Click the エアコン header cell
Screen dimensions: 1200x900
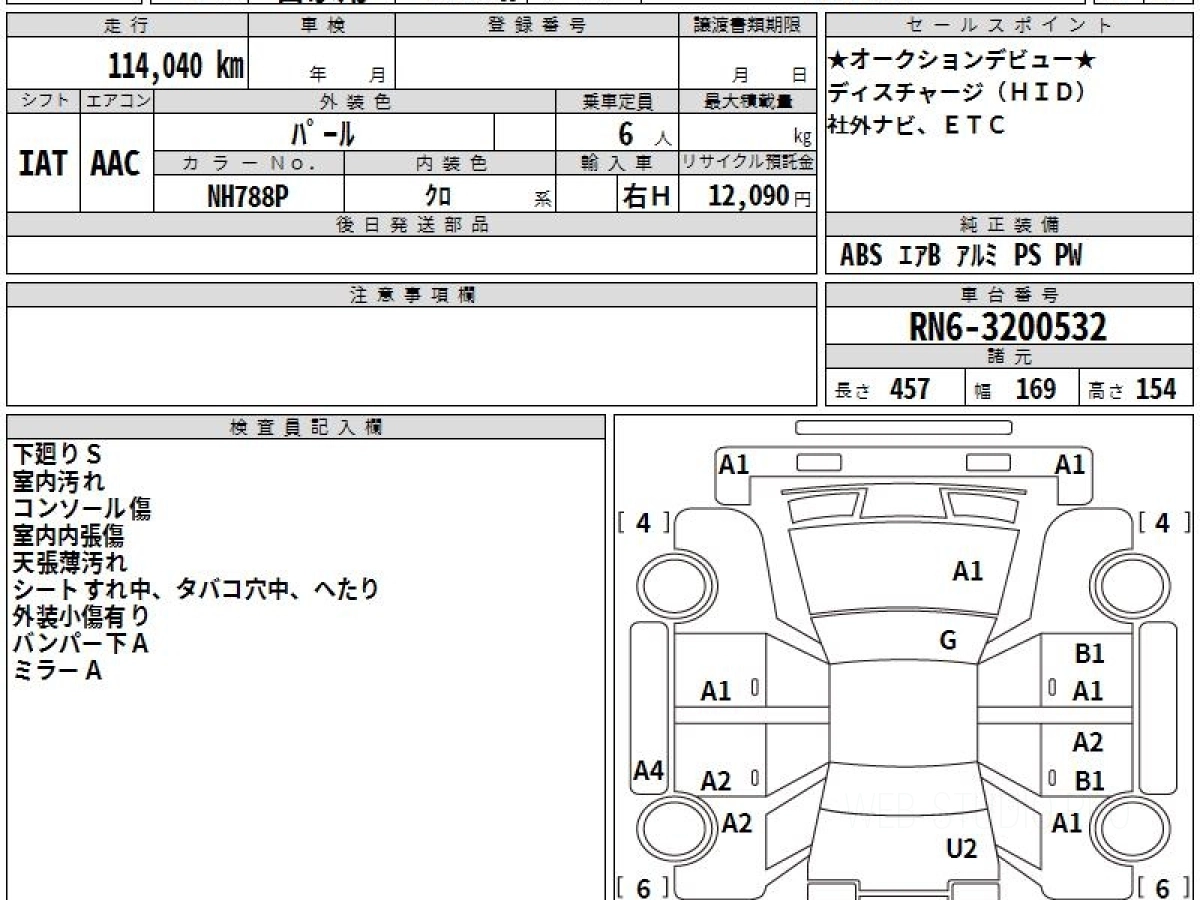pyautogui.click(x=117, y=101)
